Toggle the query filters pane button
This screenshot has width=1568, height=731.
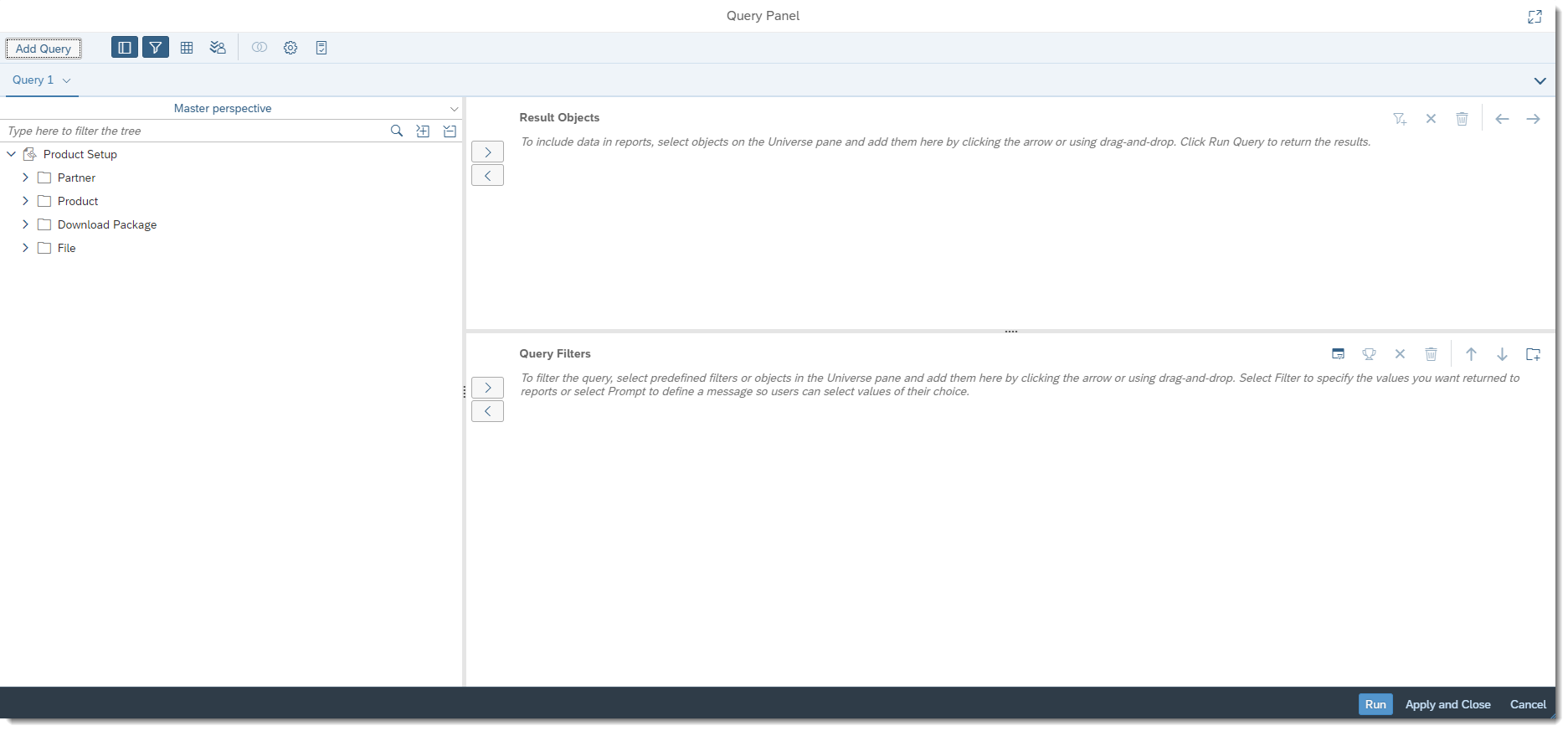(x=156, y=48)
